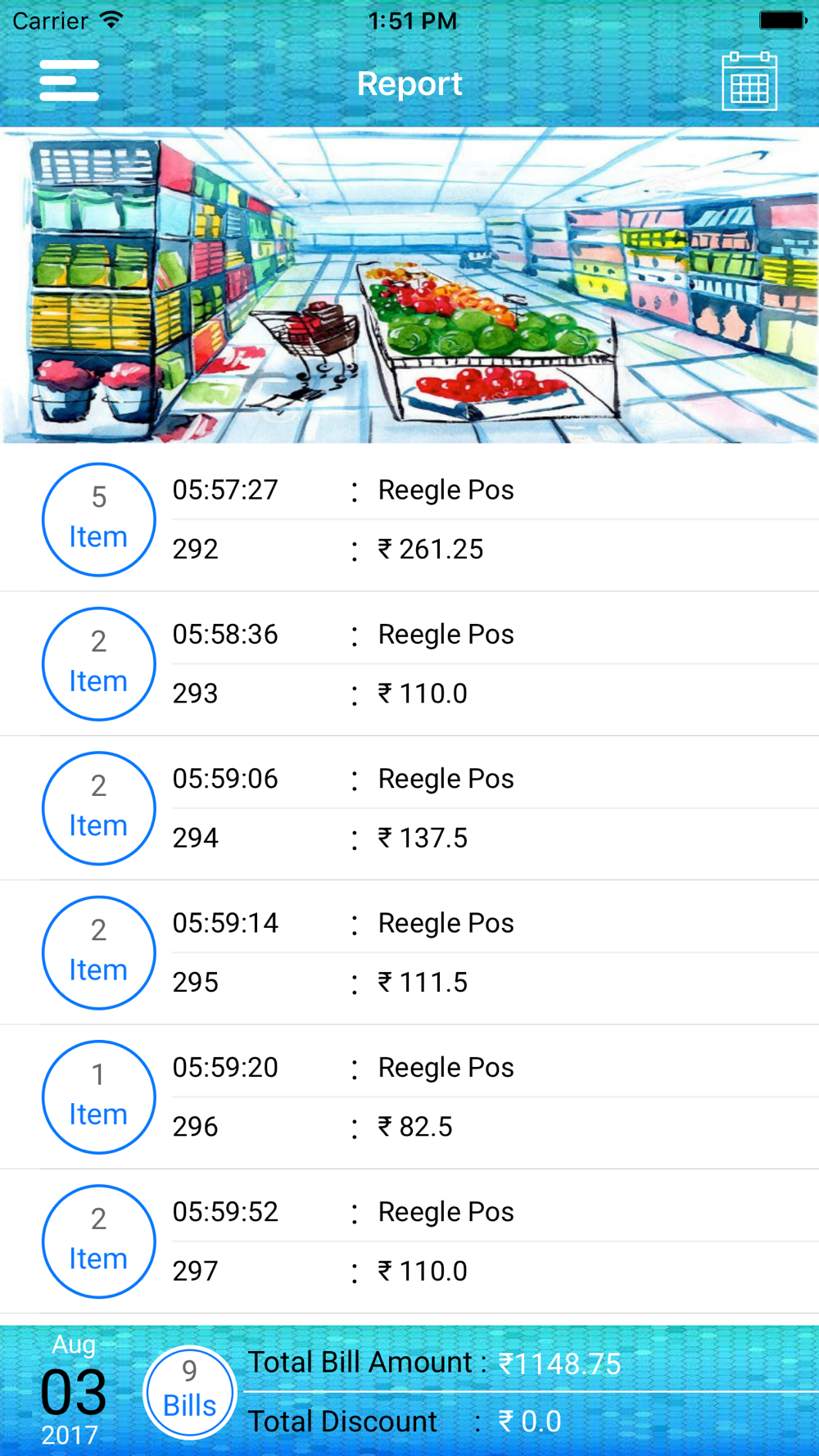Tap the item badge for bill 293

pyautogui.click(x=98, y=663)
